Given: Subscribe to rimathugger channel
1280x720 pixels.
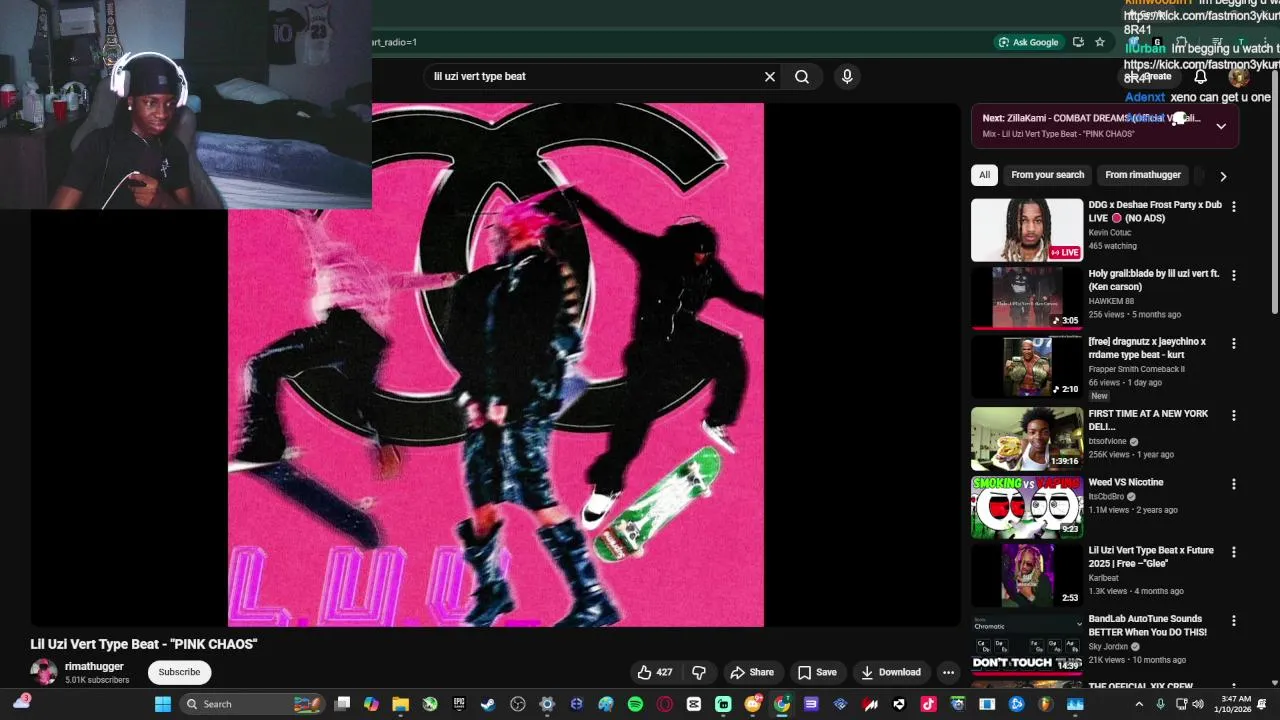Looking at the screenshot, I should [180, 672].
